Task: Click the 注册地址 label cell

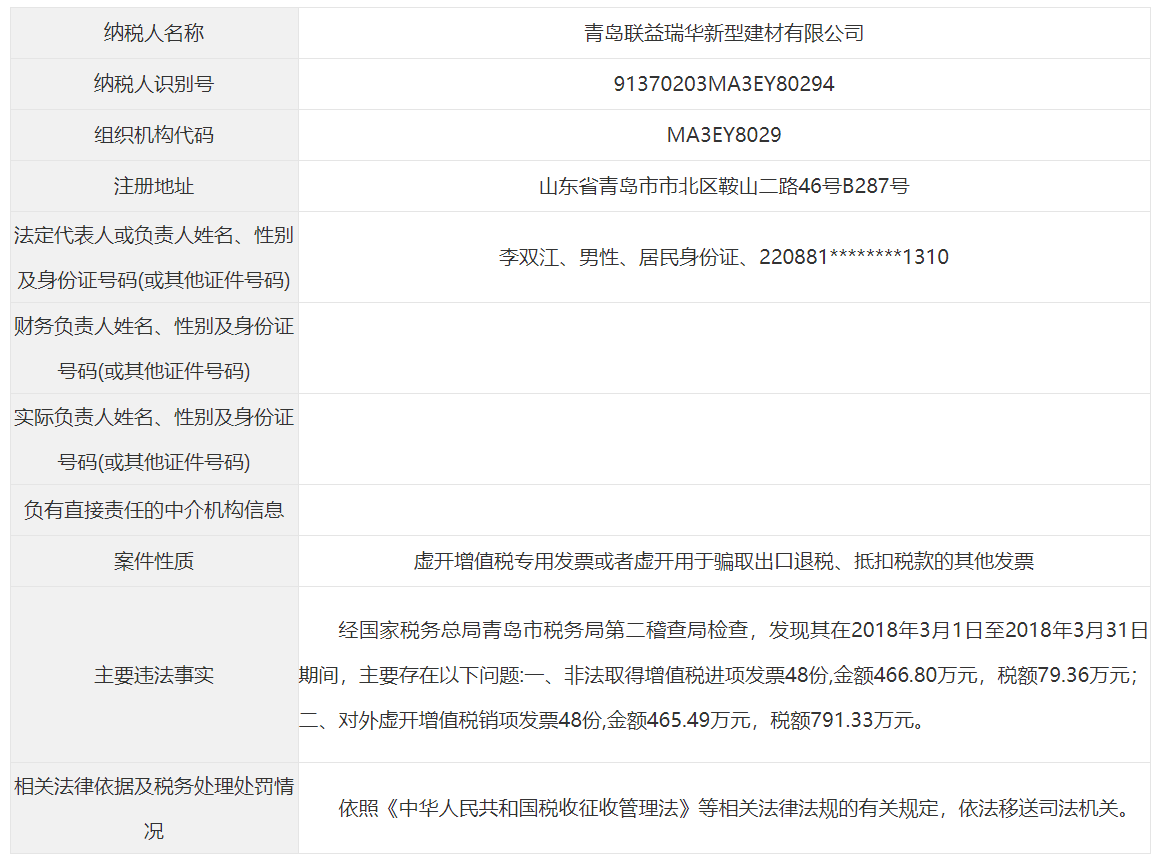Action: 154,186
